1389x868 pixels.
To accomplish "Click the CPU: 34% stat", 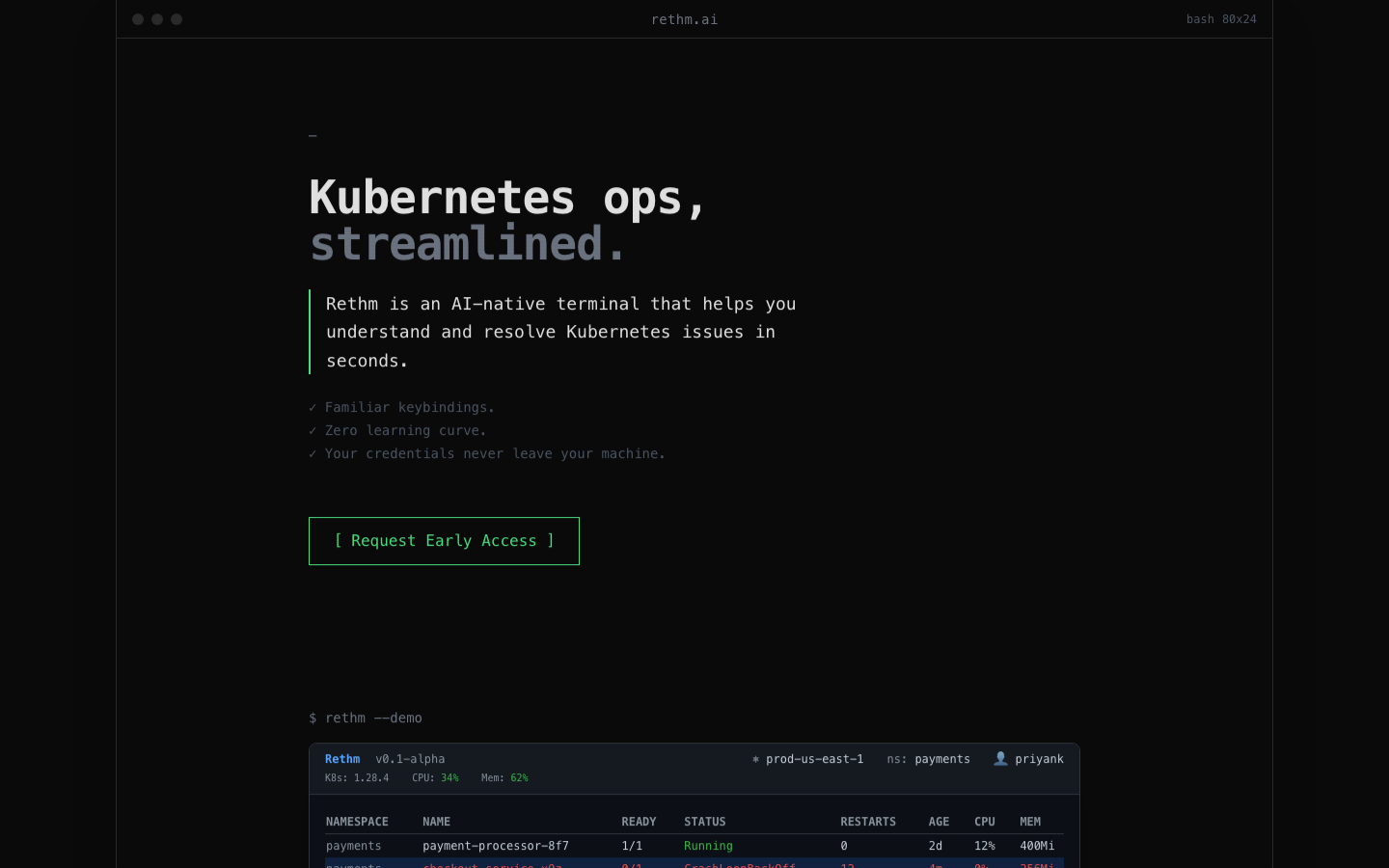I will [435, 778].
